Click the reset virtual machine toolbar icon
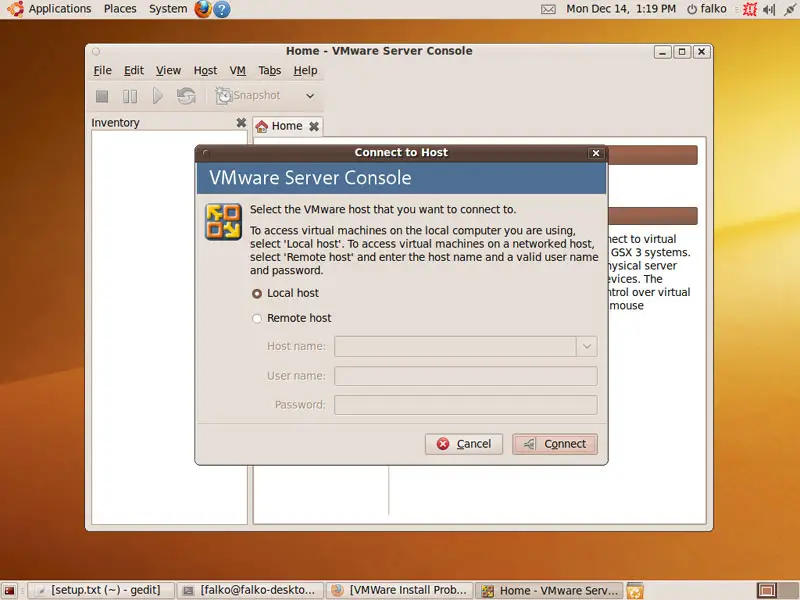 (186, 96)
